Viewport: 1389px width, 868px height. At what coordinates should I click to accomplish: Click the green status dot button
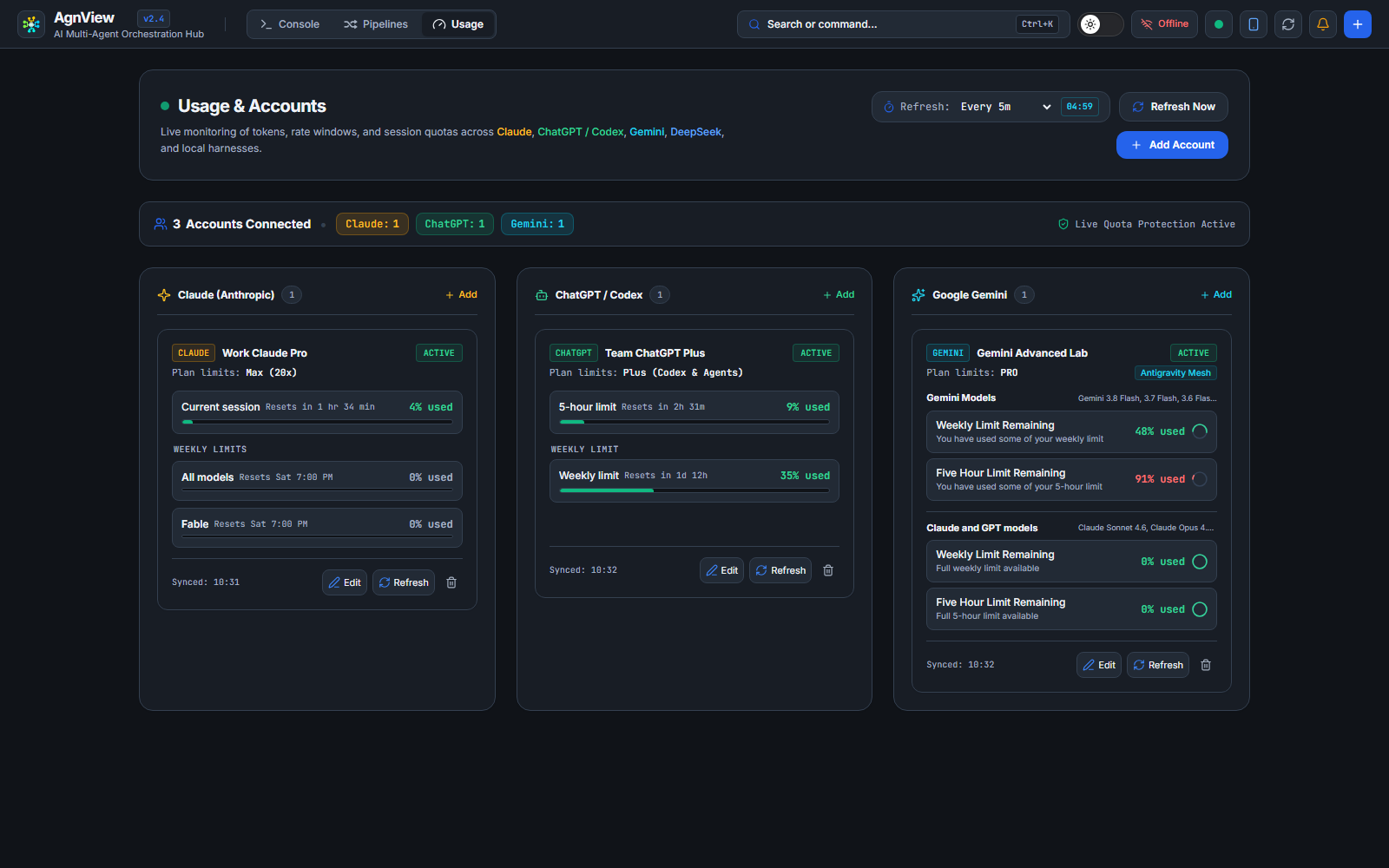coord(1219,24)
